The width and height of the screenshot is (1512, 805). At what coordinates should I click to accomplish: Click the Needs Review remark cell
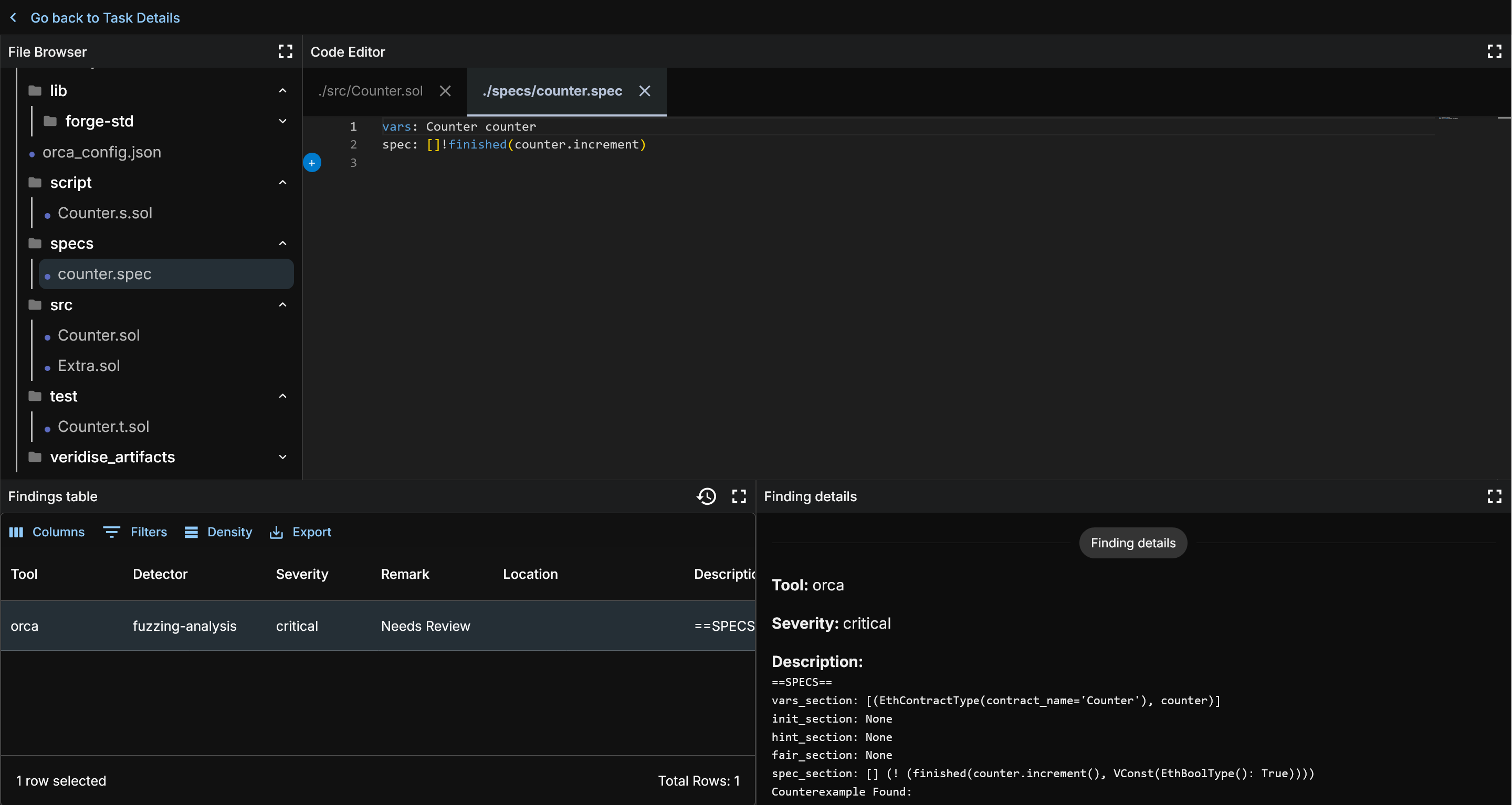pos(426,626)
